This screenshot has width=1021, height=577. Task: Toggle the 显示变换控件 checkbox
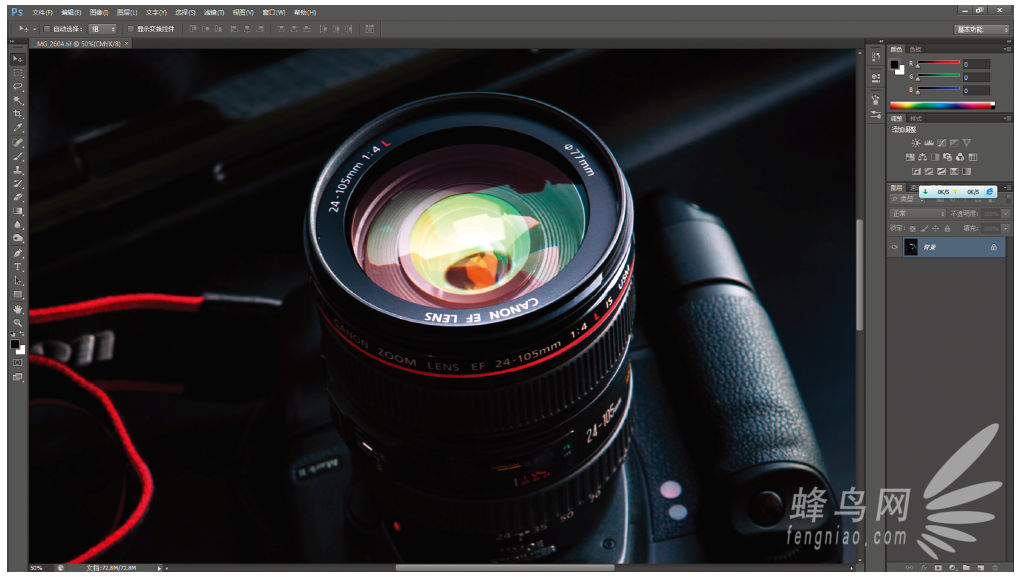point(131,29)
